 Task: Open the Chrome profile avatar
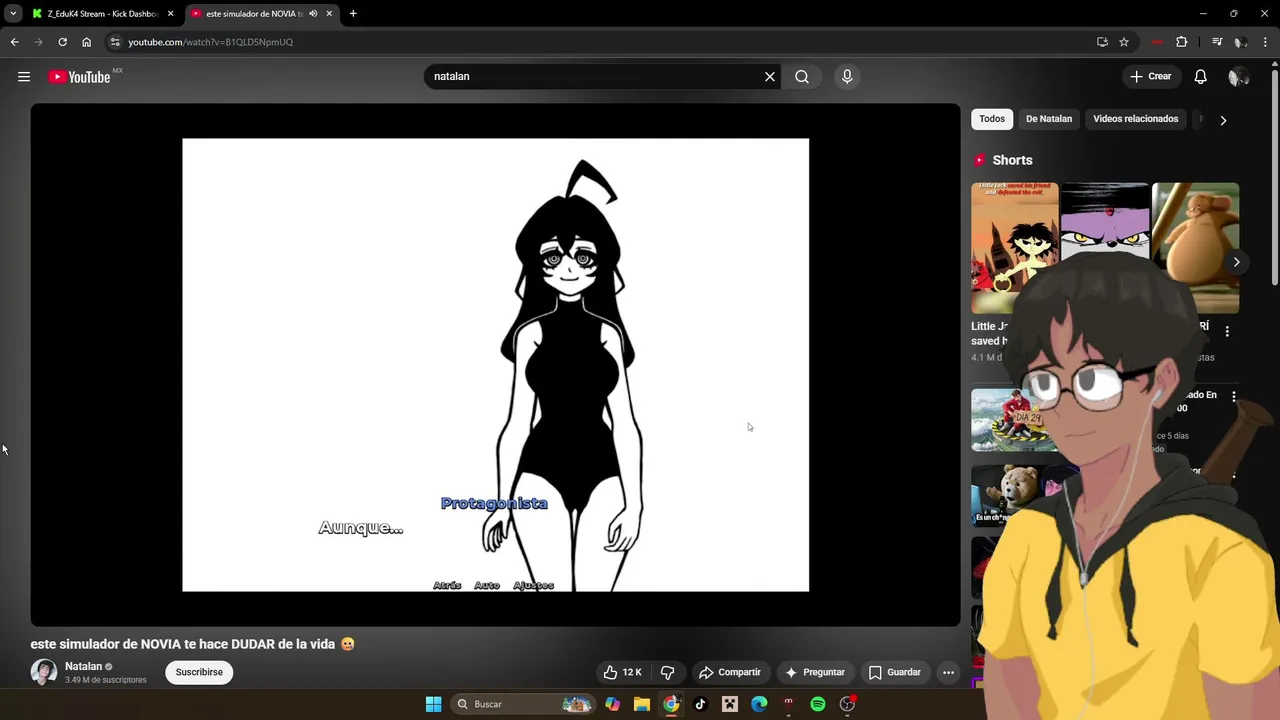1240,42
